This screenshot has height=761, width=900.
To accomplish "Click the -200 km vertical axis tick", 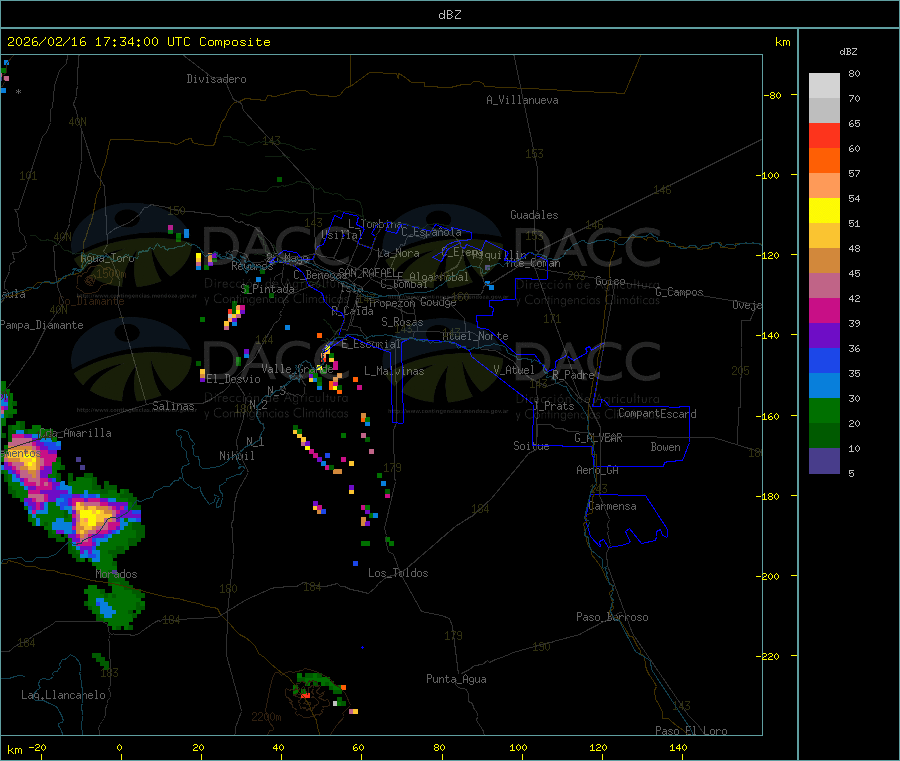I will [767, 576].
